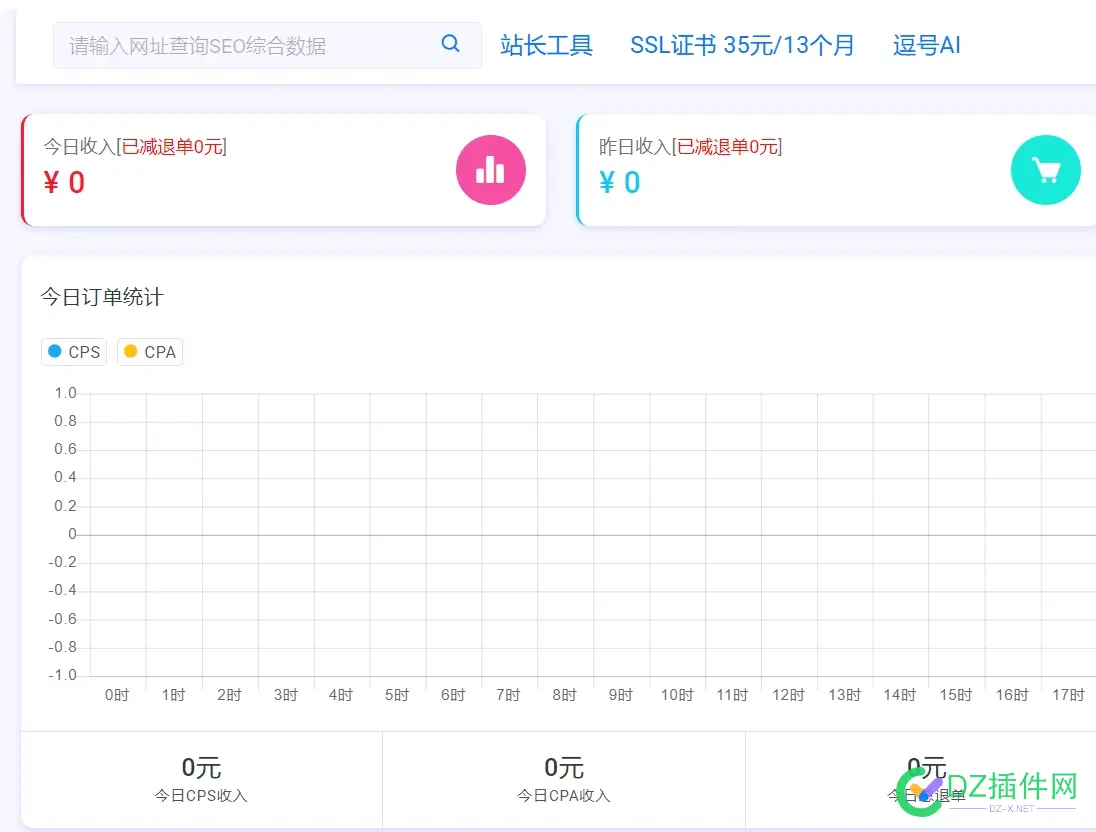Click the 0时 label on chart axis
This screenshot has width=1096, height=832.
[x=117, y=695]
